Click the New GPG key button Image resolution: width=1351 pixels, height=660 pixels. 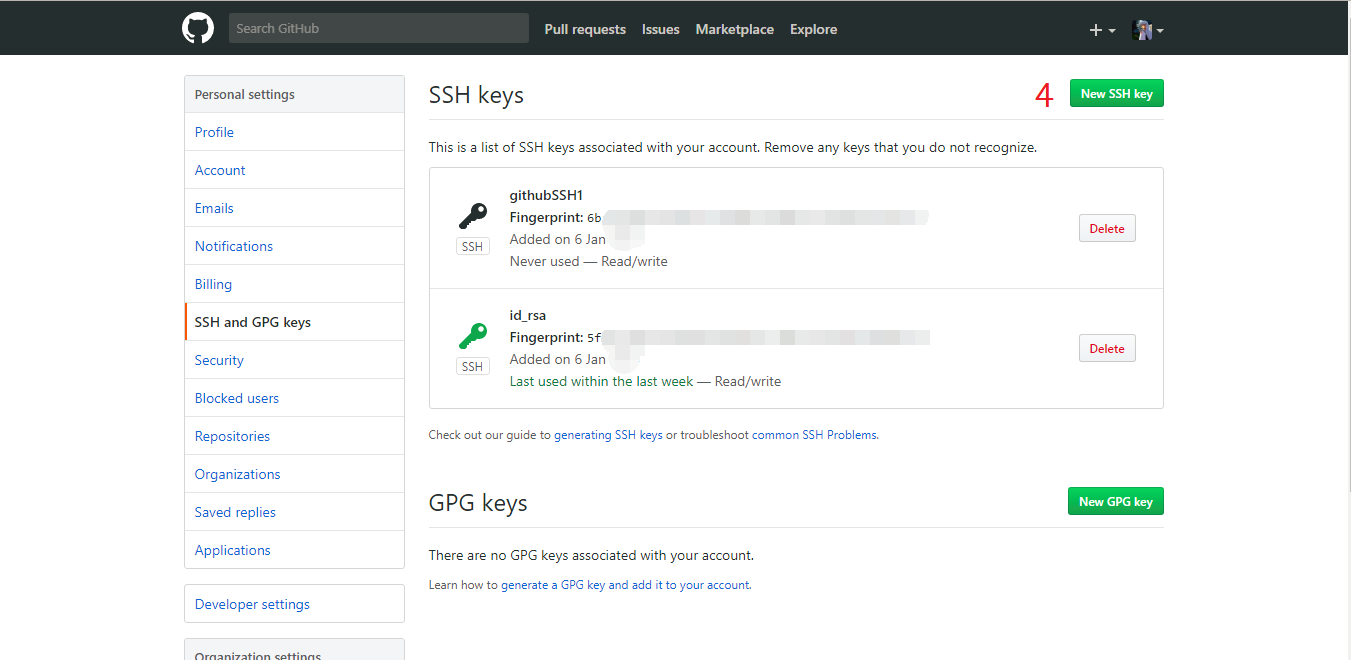tap(1115, 502)
